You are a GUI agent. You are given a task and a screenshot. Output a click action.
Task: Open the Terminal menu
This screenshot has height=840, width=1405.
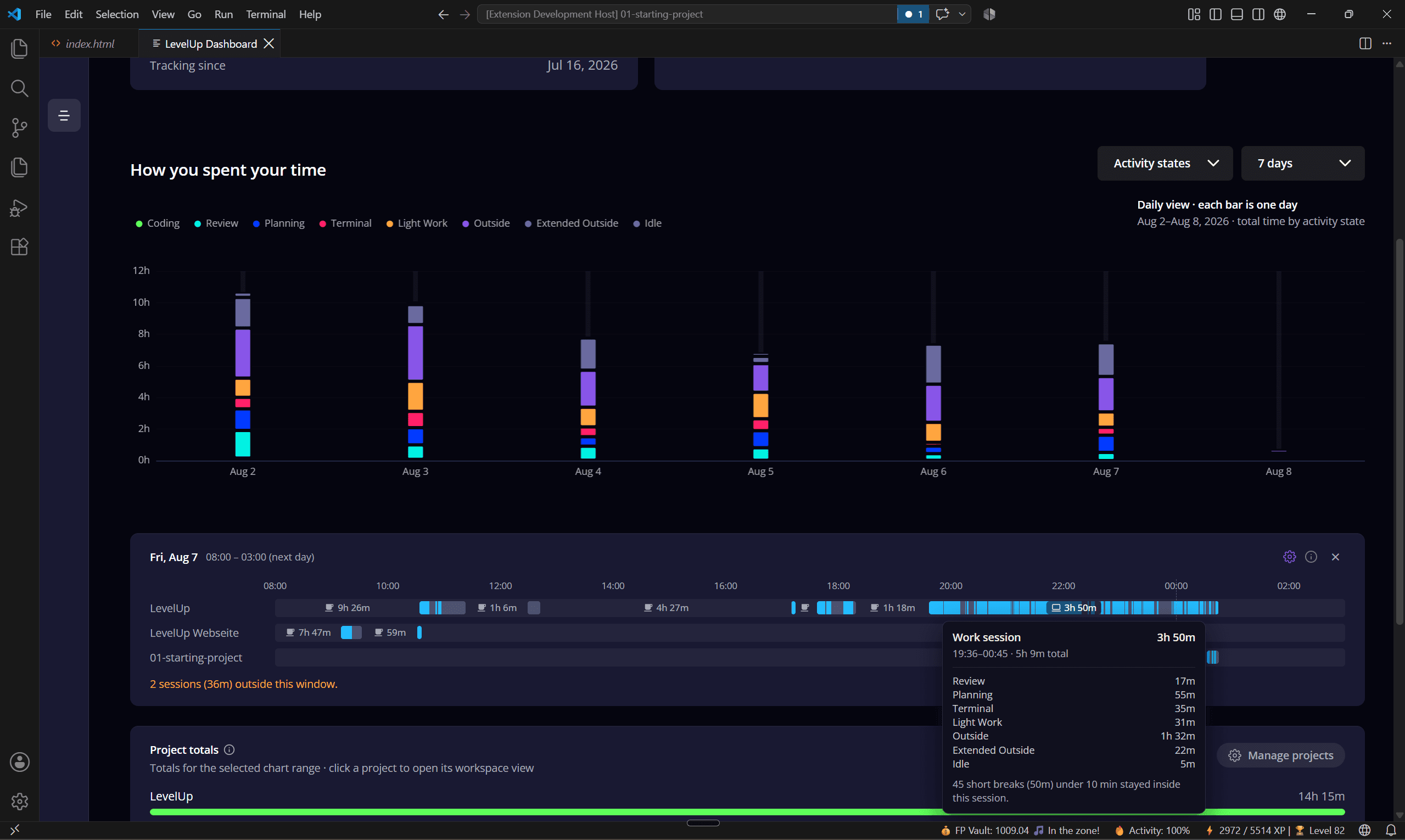tap(266, 14)
